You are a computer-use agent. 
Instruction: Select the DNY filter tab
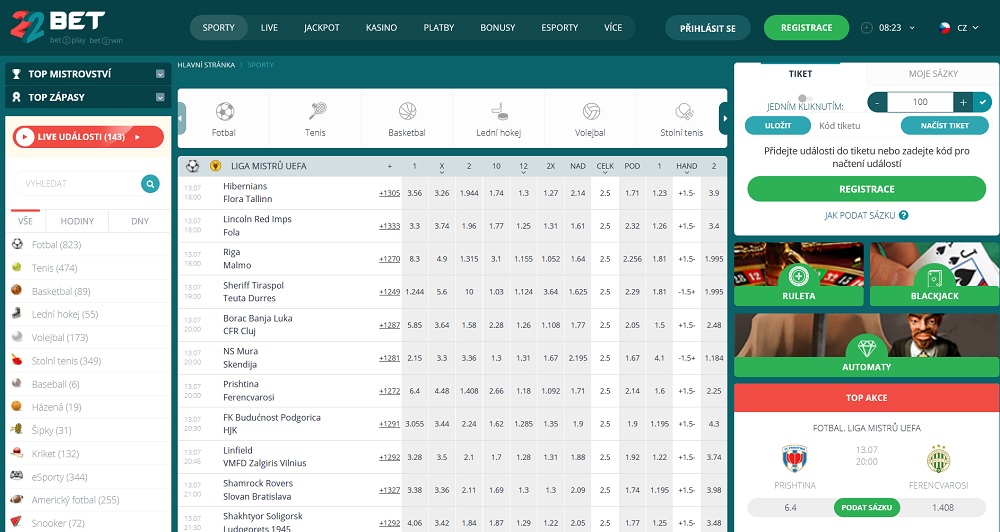(x=140, y=221)
